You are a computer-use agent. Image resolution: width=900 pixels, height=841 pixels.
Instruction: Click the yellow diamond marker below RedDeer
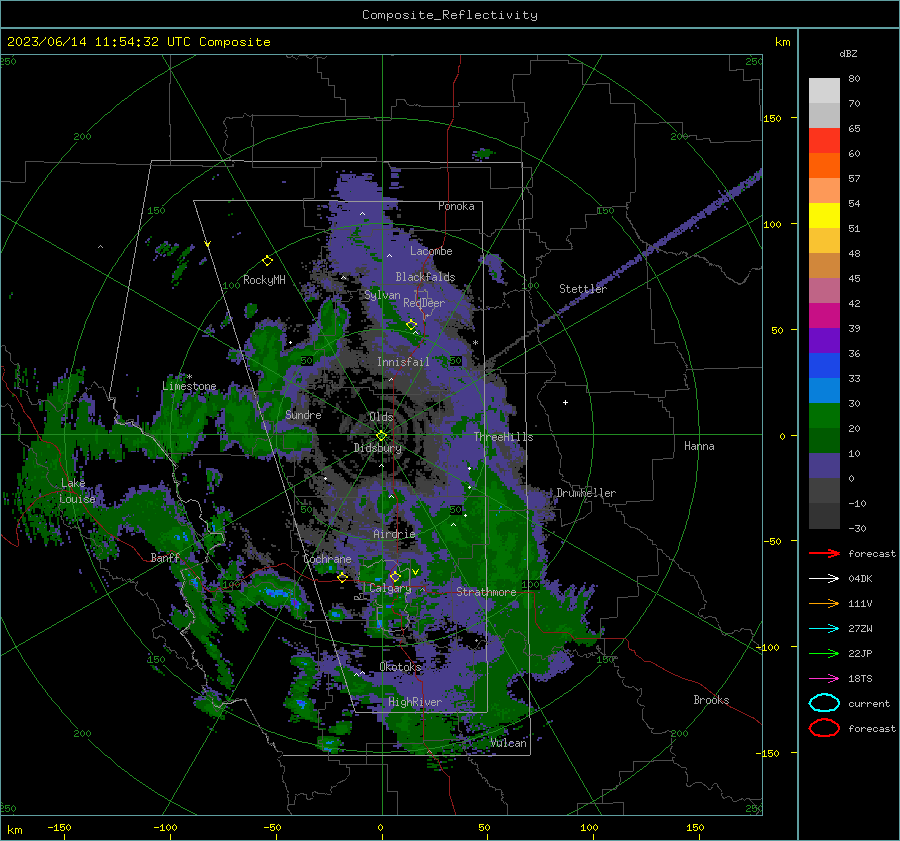pyautogui.click(x=411, y=325)
